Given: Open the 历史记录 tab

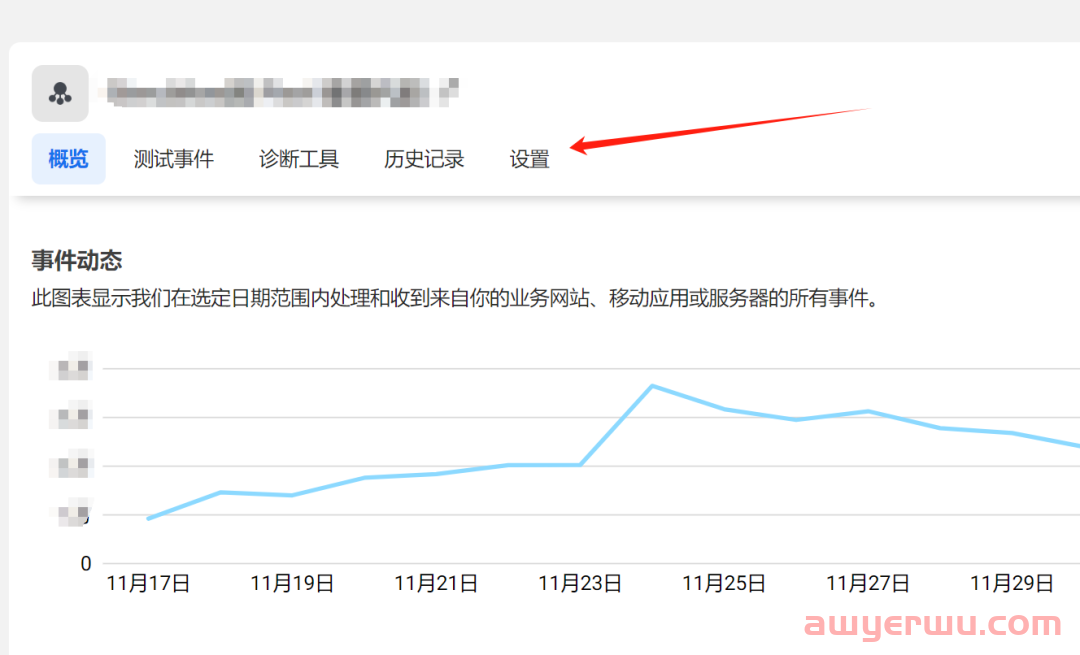Looking at the screenshot, I should [424, 159].
